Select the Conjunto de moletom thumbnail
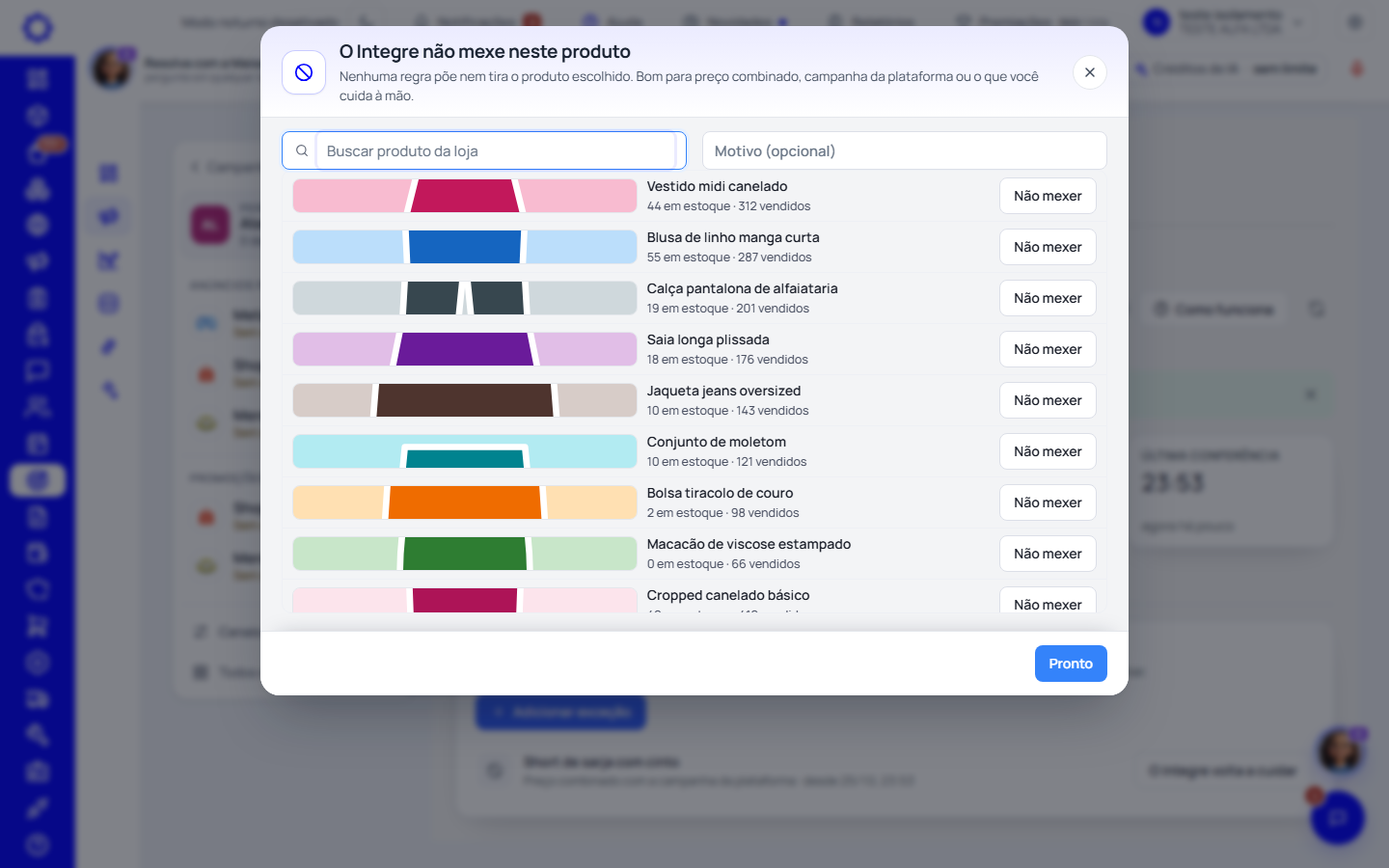The width and height of the screenshot is (1389, 868). [465, 451]
